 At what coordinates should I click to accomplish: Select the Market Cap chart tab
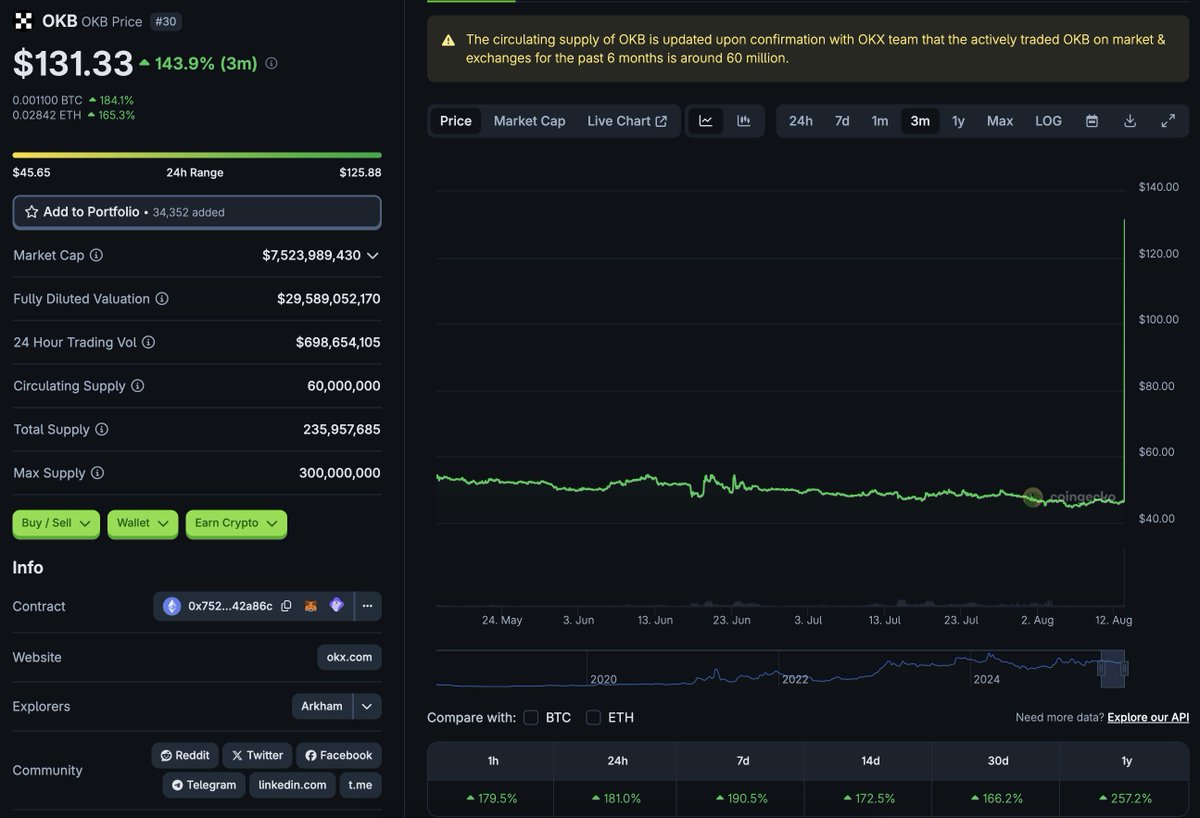click(529, 121)
